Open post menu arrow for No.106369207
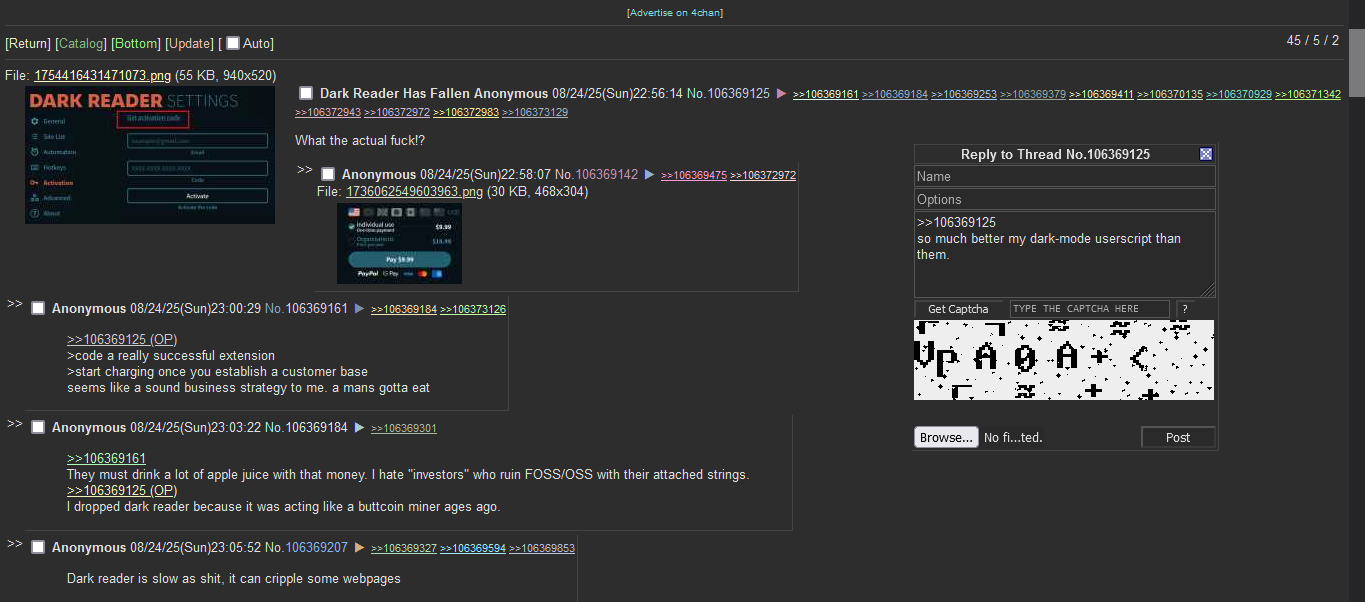 click(360, 547)
